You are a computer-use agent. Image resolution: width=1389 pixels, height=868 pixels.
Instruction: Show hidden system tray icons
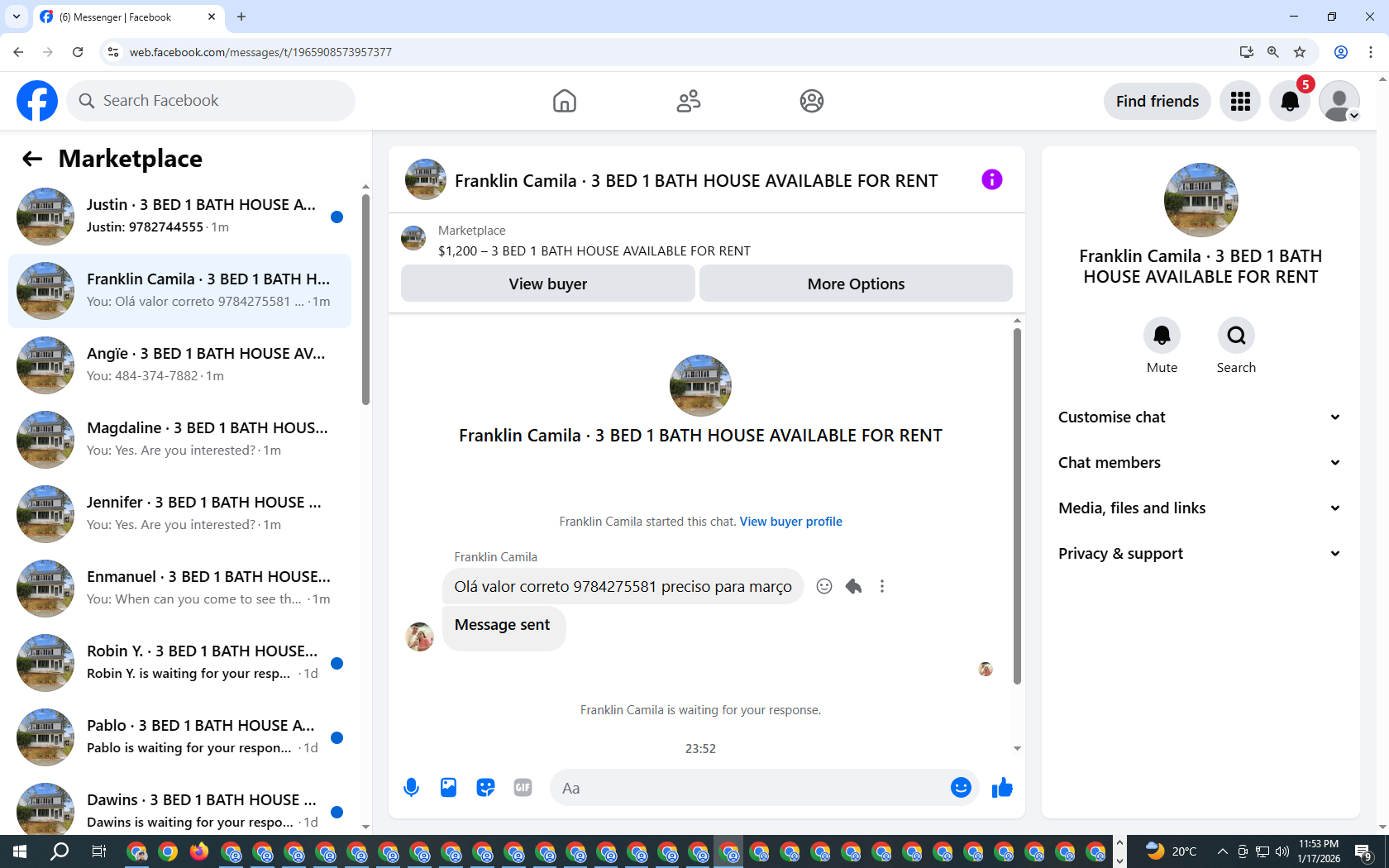(x=1222, y=851)
